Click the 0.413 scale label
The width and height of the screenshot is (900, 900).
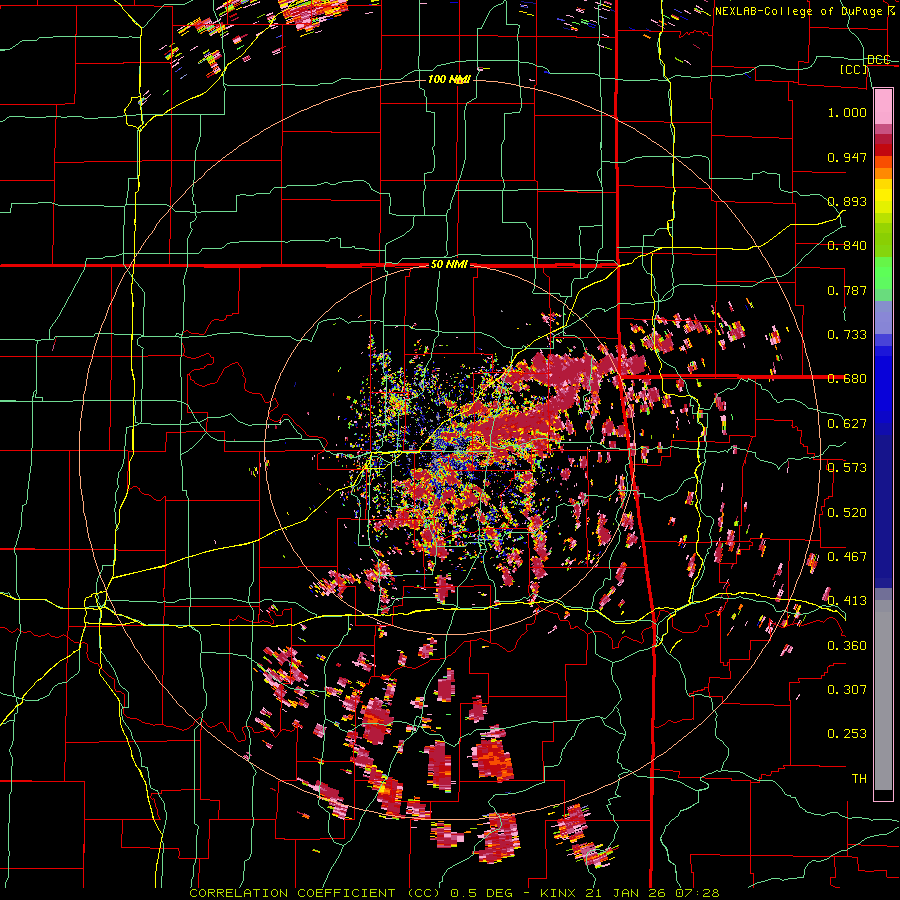[847, 601]
